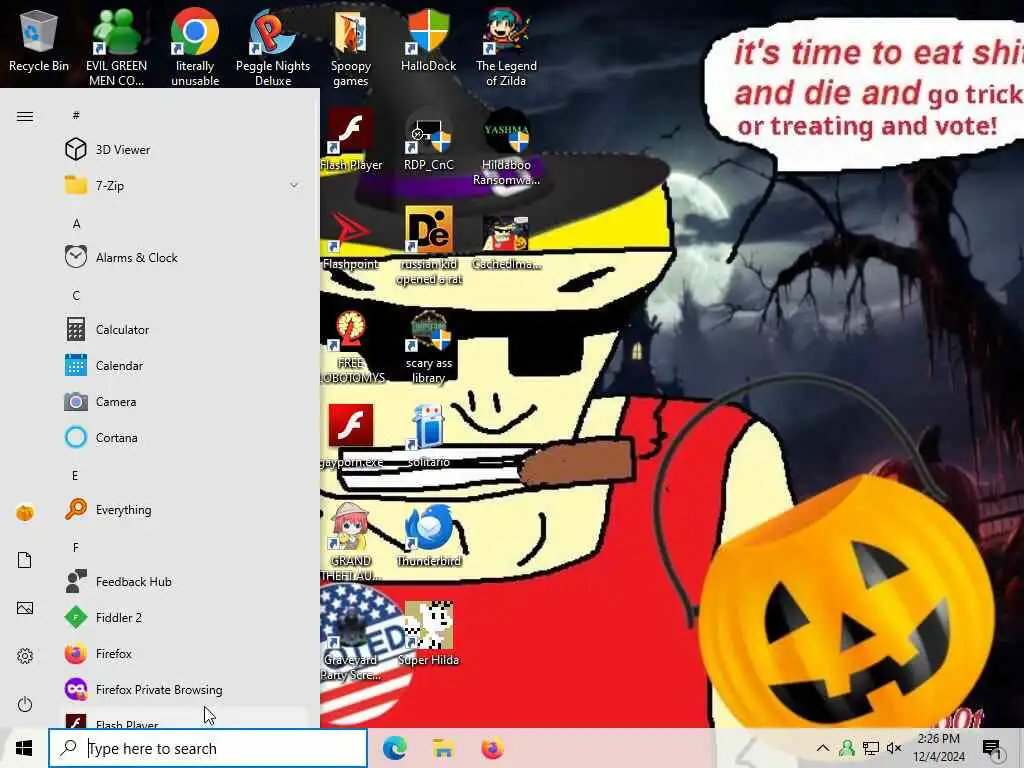Open Cortana from app list
Viewport: 1024px width, 768px height.
184,438
